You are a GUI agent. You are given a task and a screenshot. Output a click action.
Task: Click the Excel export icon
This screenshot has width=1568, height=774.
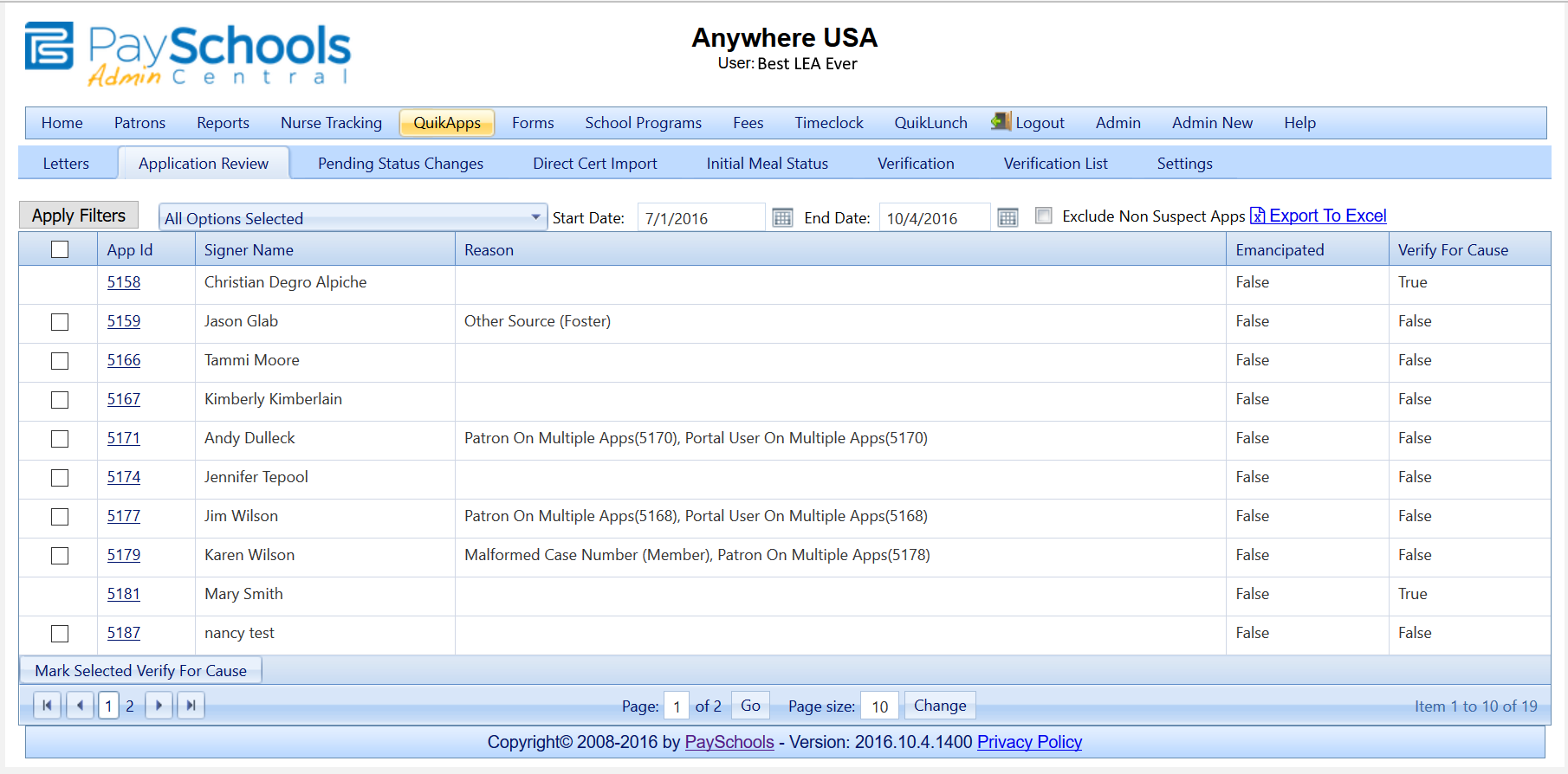point(1258,216)
